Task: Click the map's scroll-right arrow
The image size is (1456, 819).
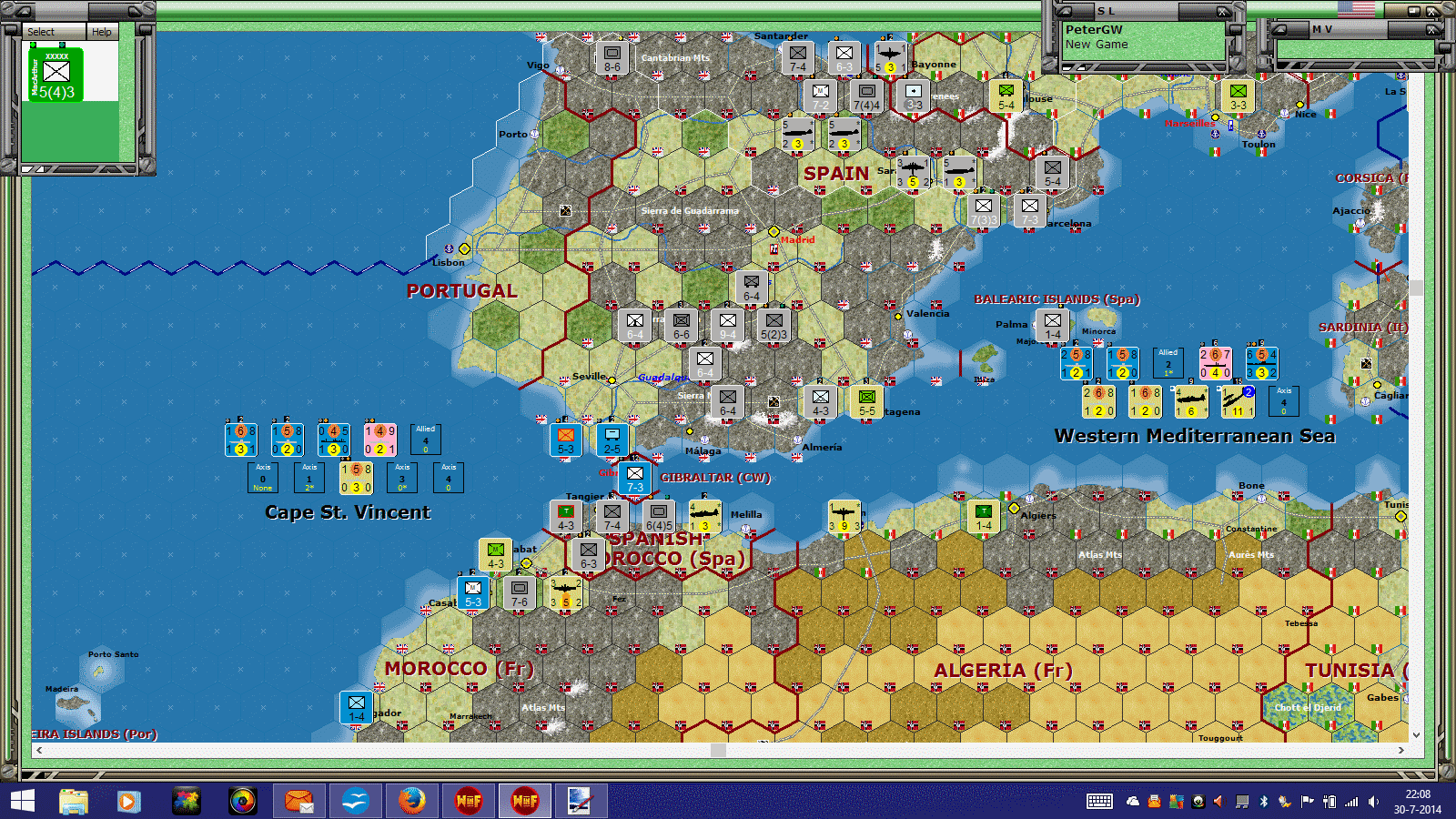Action: pyautogui.click(x=1401, y=751)
